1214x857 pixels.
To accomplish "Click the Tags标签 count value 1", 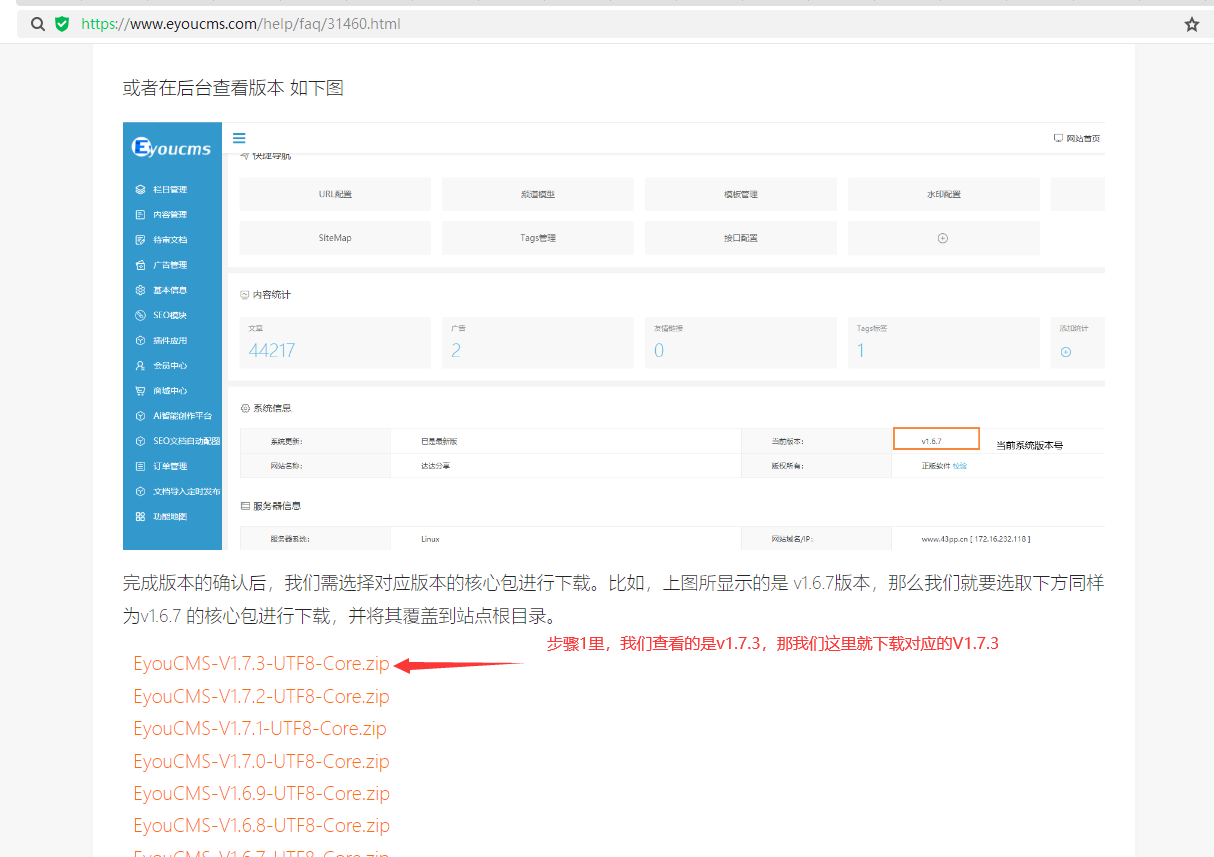I will tap(861, 350).
